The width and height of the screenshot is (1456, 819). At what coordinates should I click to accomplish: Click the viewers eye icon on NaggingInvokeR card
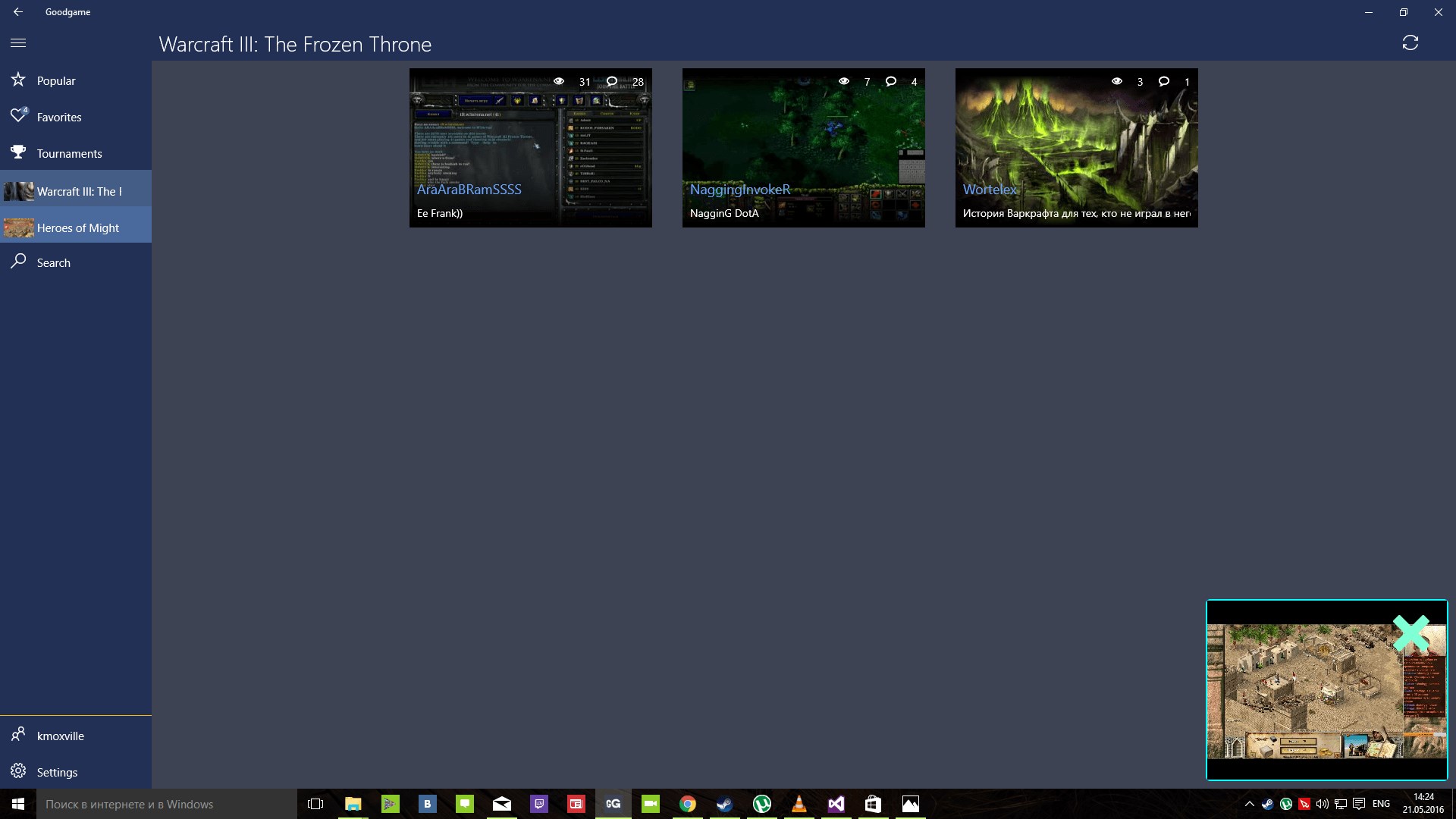pyautogui.click(x=844, y=81)
